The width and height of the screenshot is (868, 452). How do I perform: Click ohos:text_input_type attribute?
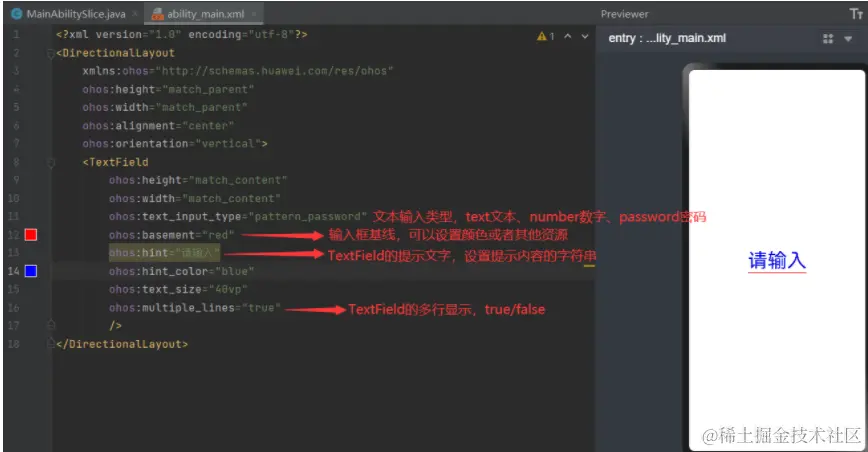[237, 216]
